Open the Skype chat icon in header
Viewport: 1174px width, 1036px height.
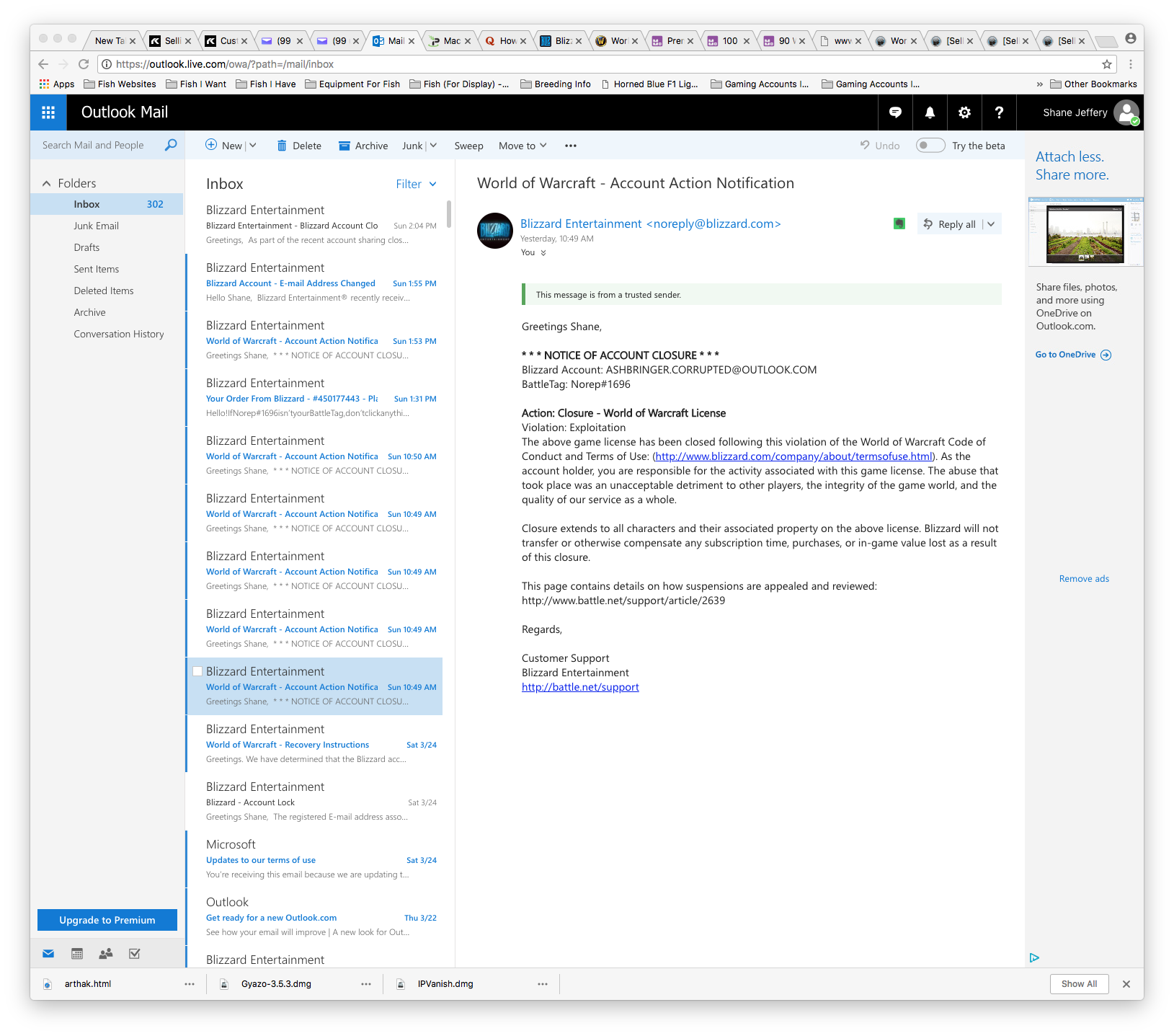(895, 112)
